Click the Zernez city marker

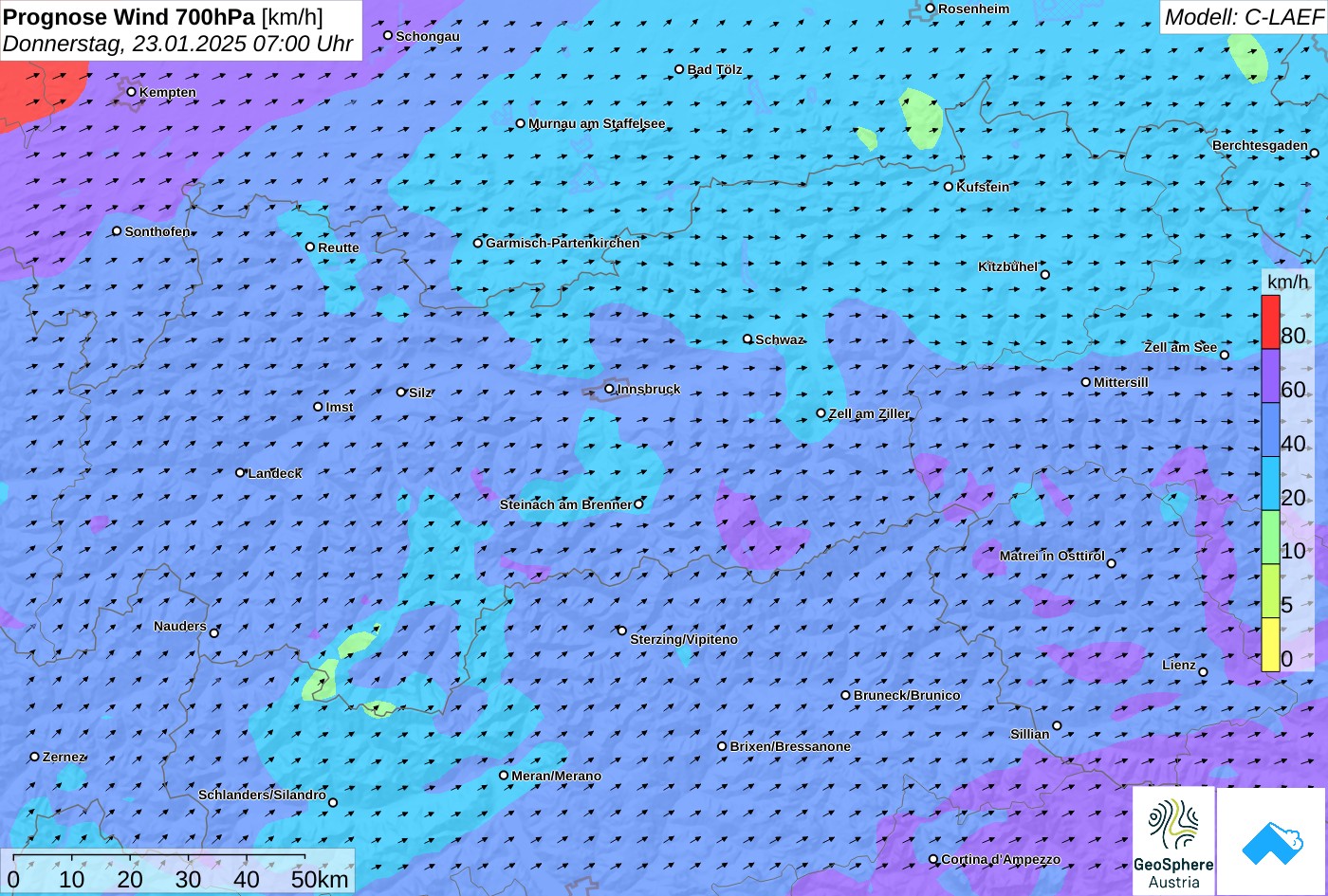[x=35, y=757]
